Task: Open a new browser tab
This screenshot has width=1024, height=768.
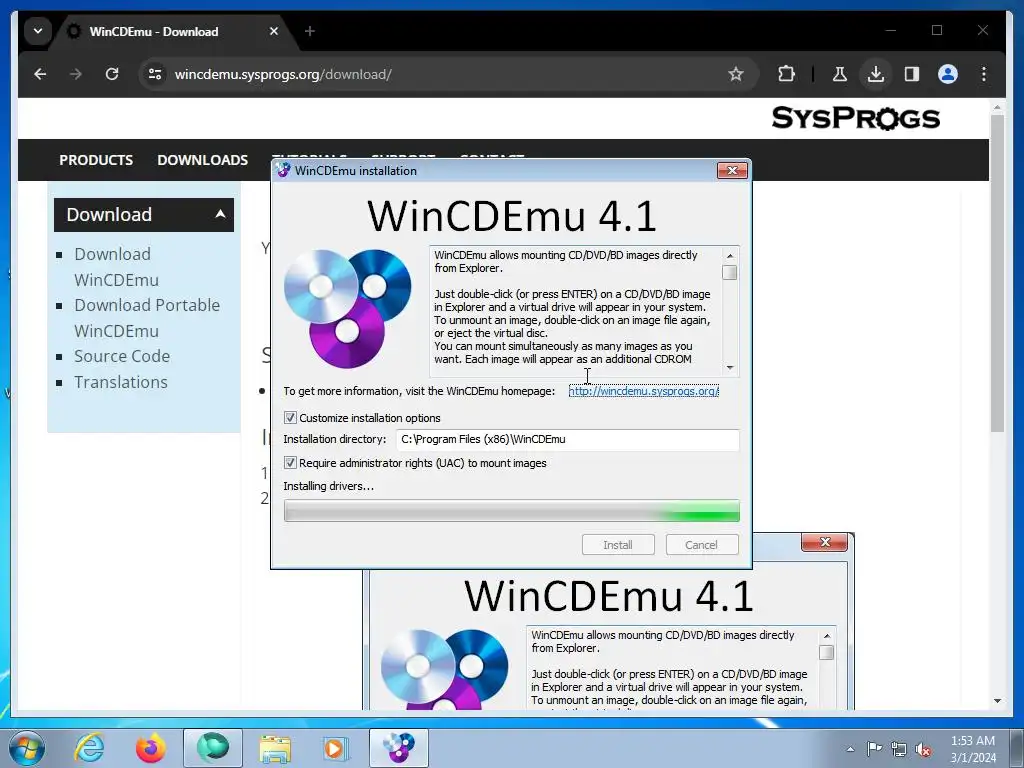Action: [x=310, y=31]
